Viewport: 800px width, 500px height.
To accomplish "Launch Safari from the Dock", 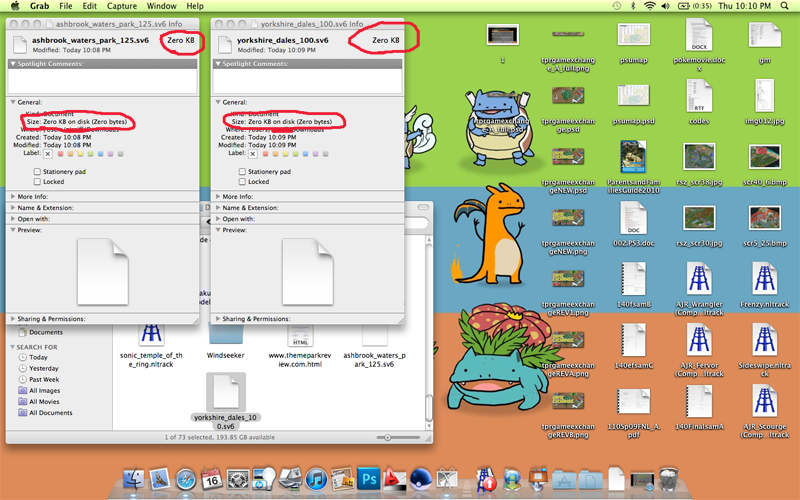I will 186,480.
